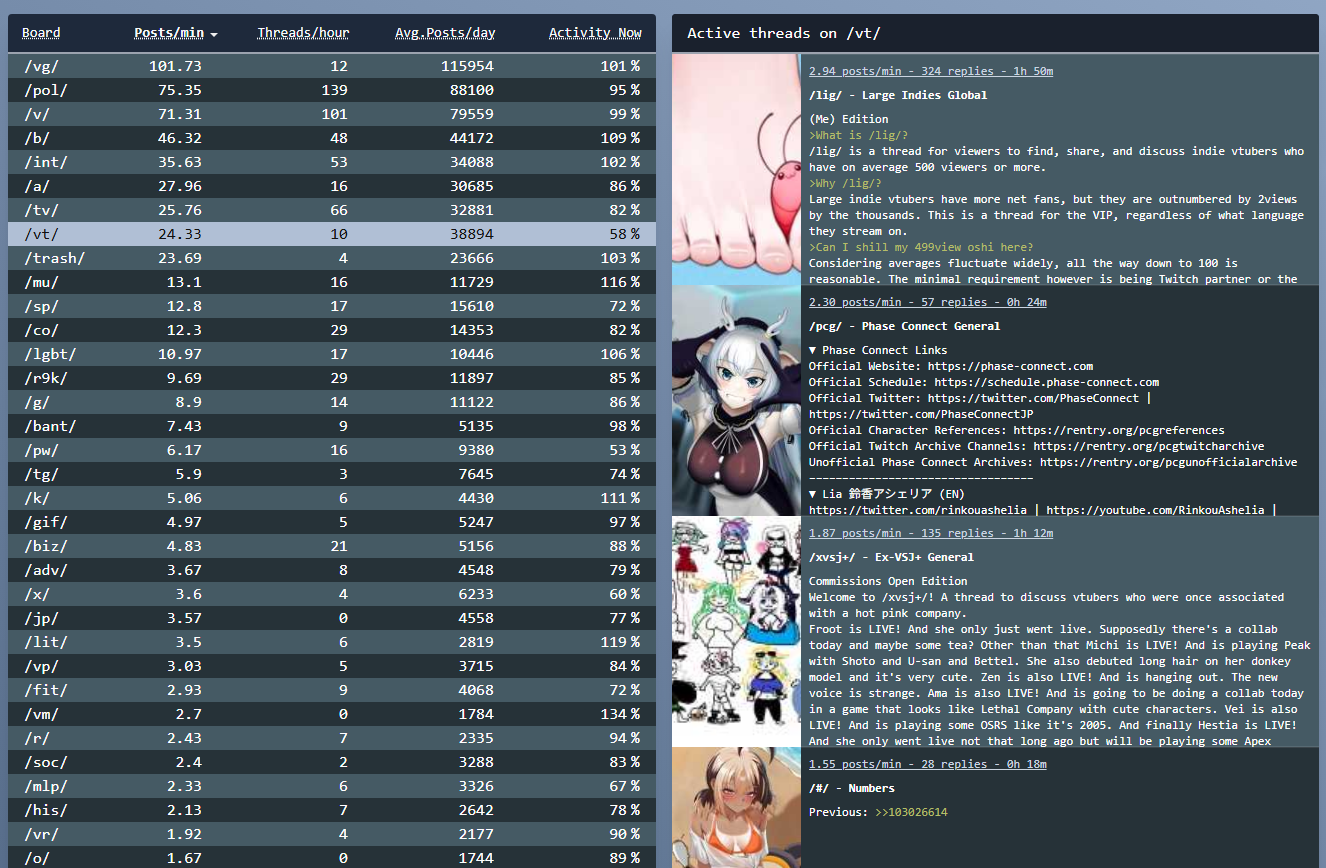Screen dimensions: 1326x868
Task: Select the /pol/ board row
Action: click(332, 90)
